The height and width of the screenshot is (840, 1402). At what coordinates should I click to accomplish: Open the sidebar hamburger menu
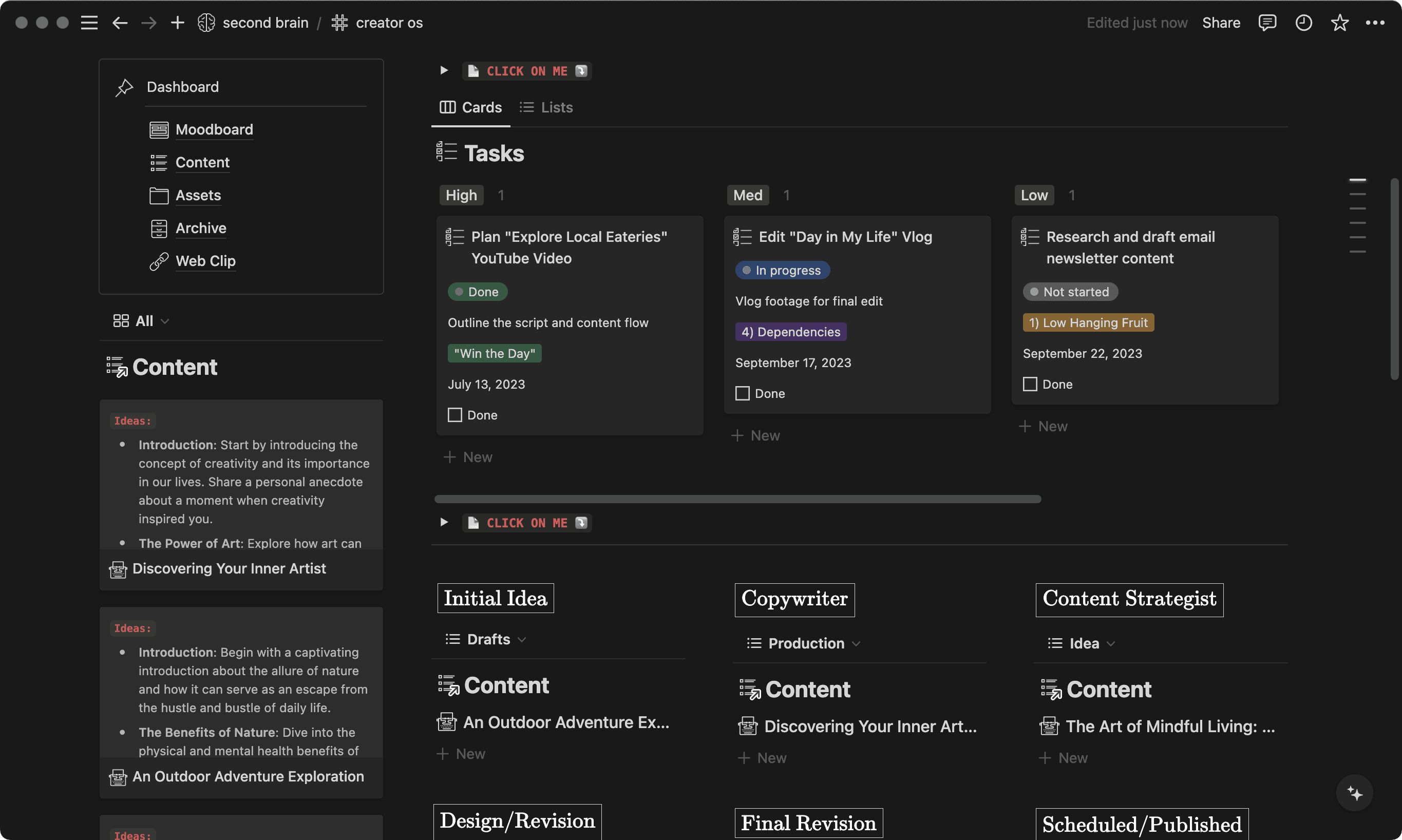pos(89,23)
